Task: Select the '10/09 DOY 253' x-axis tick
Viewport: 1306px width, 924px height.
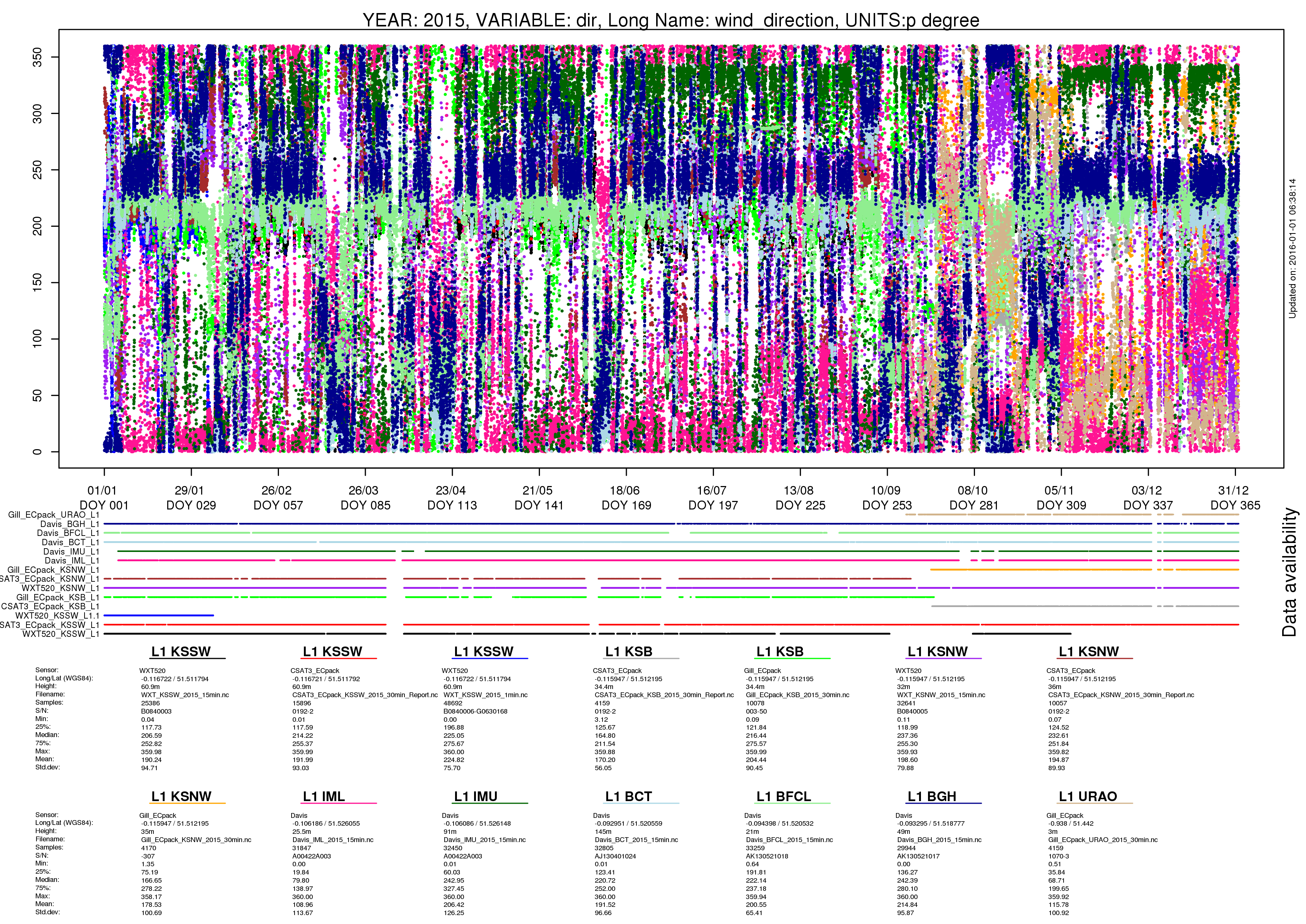Action: tap(887, 498)
